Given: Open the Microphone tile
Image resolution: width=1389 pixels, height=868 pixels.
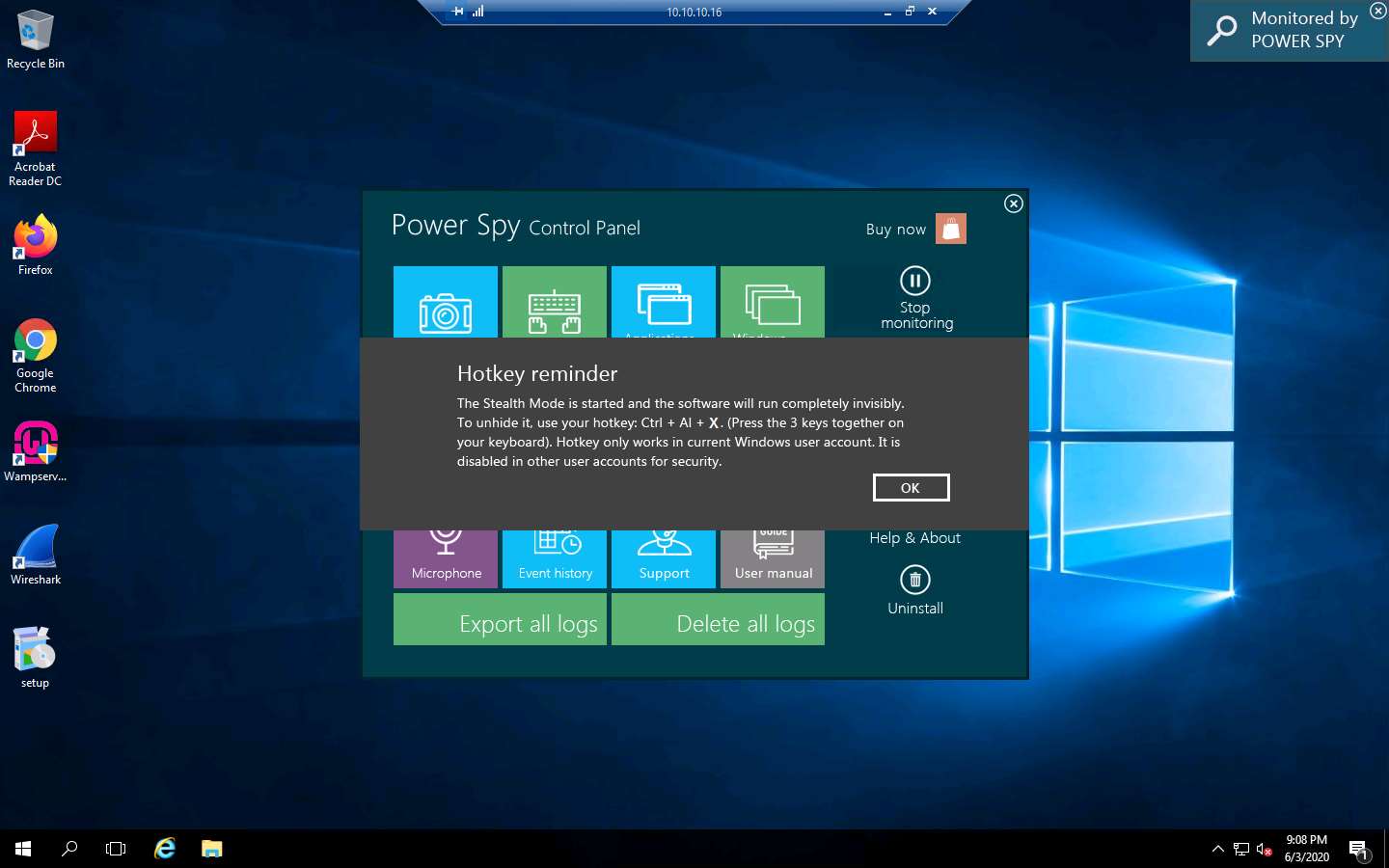Looking at the screenshot, I should [446, 559].
